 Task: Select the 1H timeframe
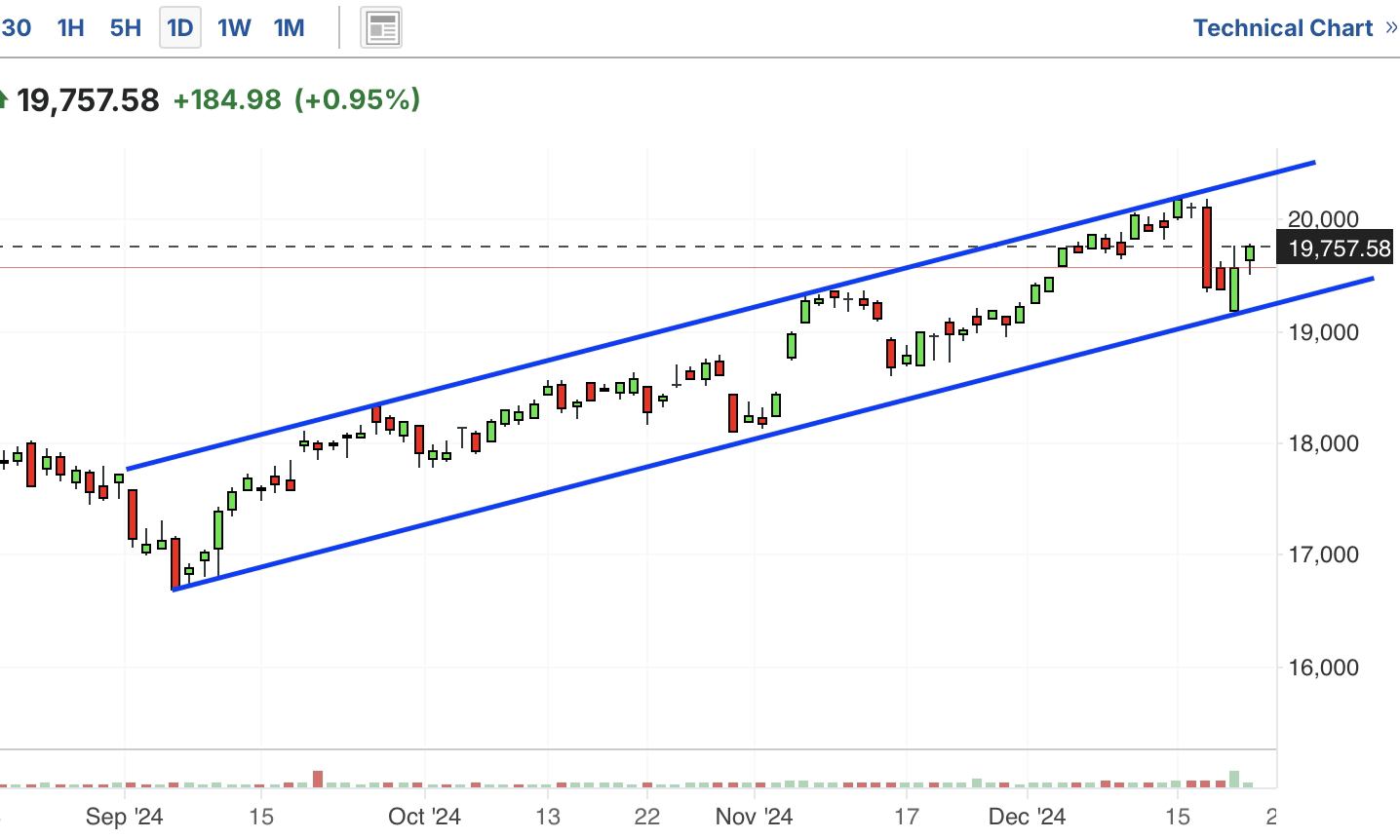pos(70,27)
